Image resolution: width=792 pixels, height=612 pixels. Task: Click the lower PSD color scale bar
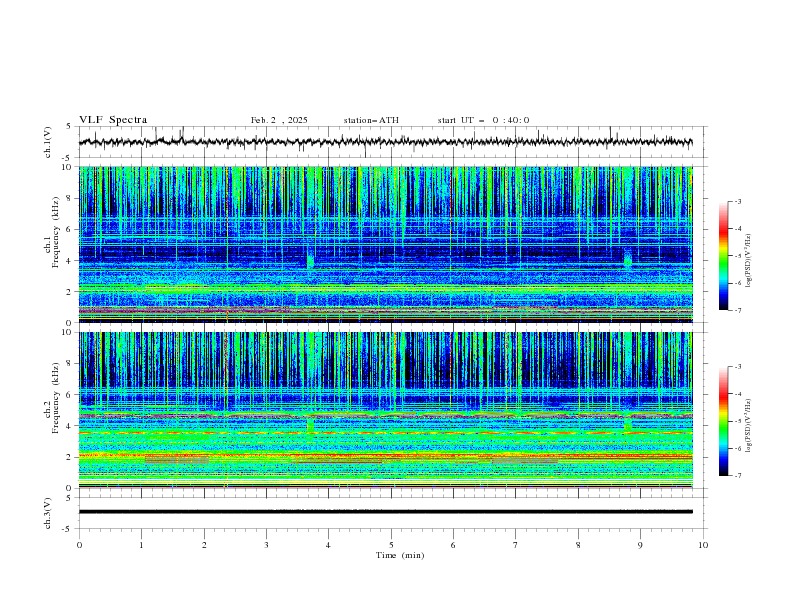(723, 421)
